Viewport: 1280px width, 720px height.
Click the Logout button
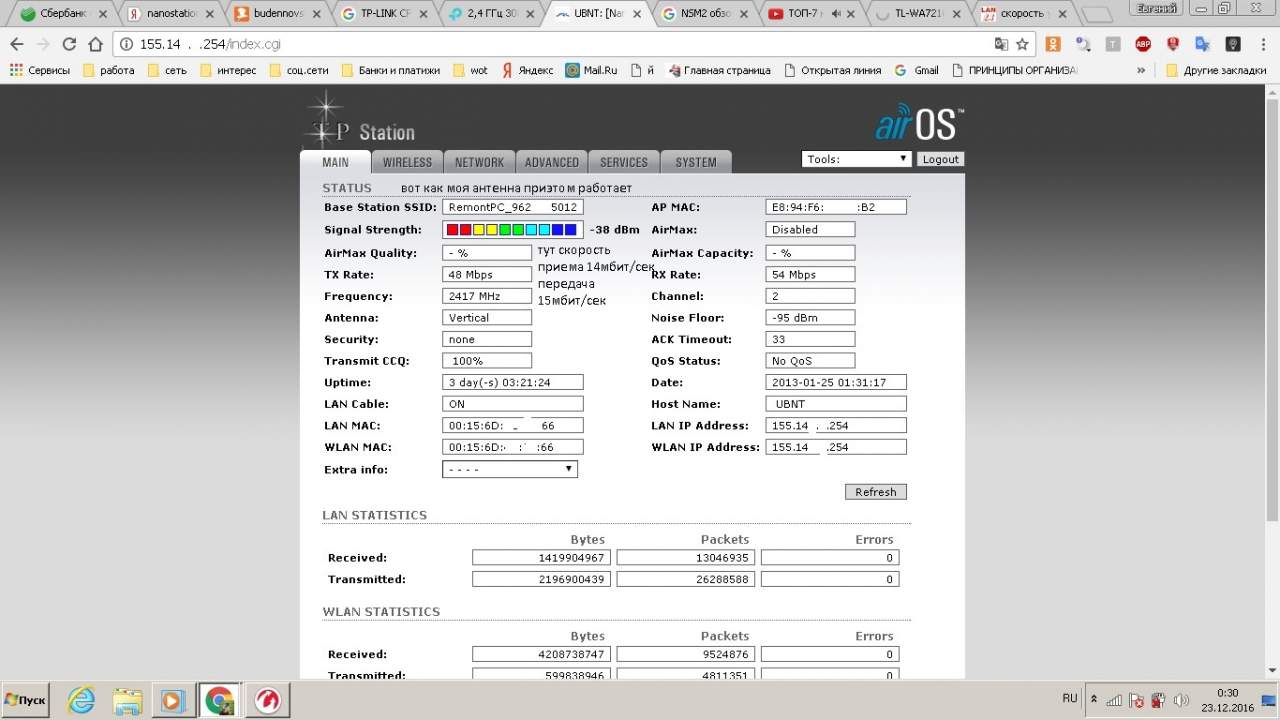coord(940,159)
